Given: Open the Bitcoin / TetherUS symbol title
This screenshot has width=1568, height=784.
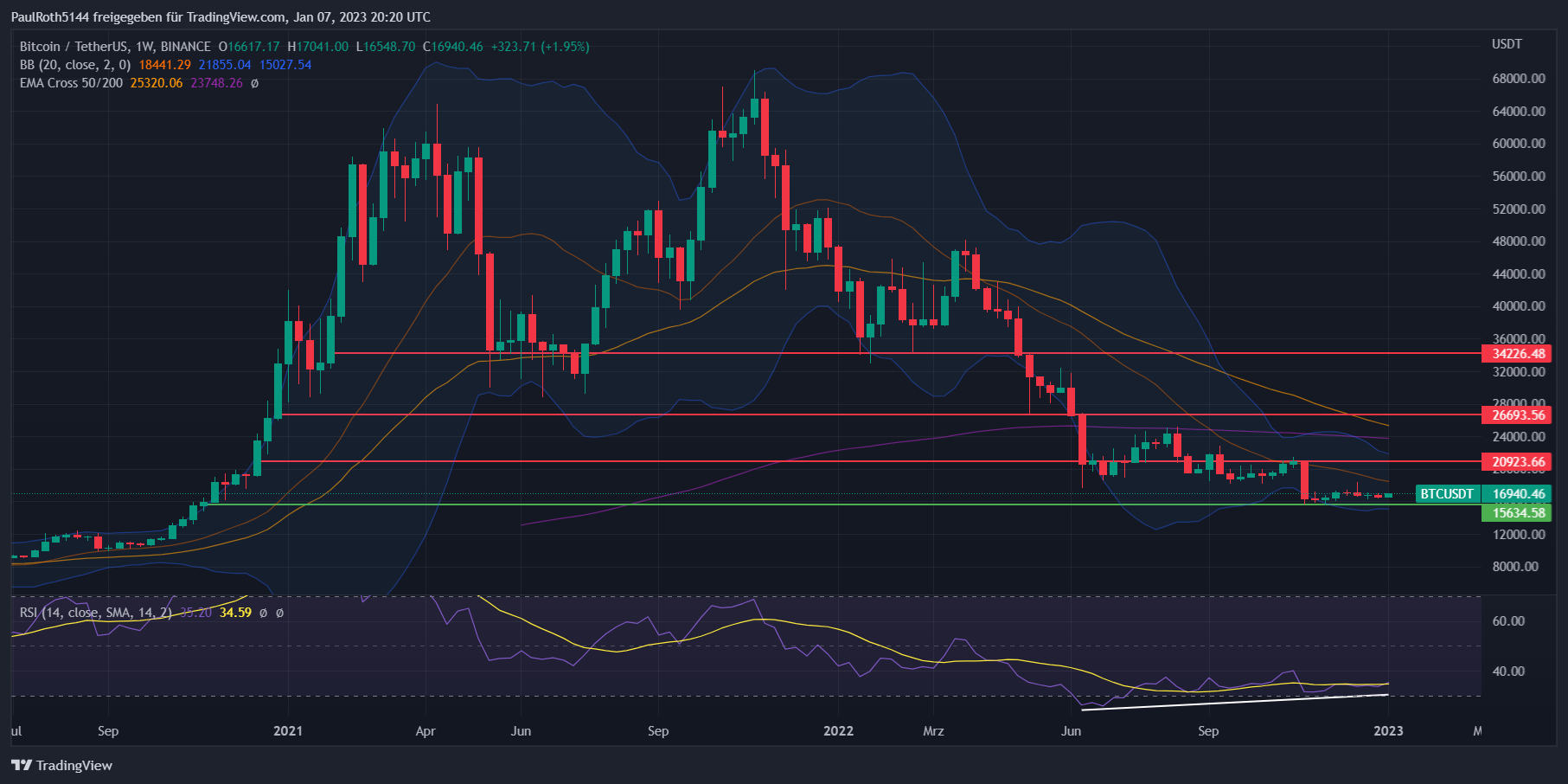Looking at the screenshot, I should [115, 47].
